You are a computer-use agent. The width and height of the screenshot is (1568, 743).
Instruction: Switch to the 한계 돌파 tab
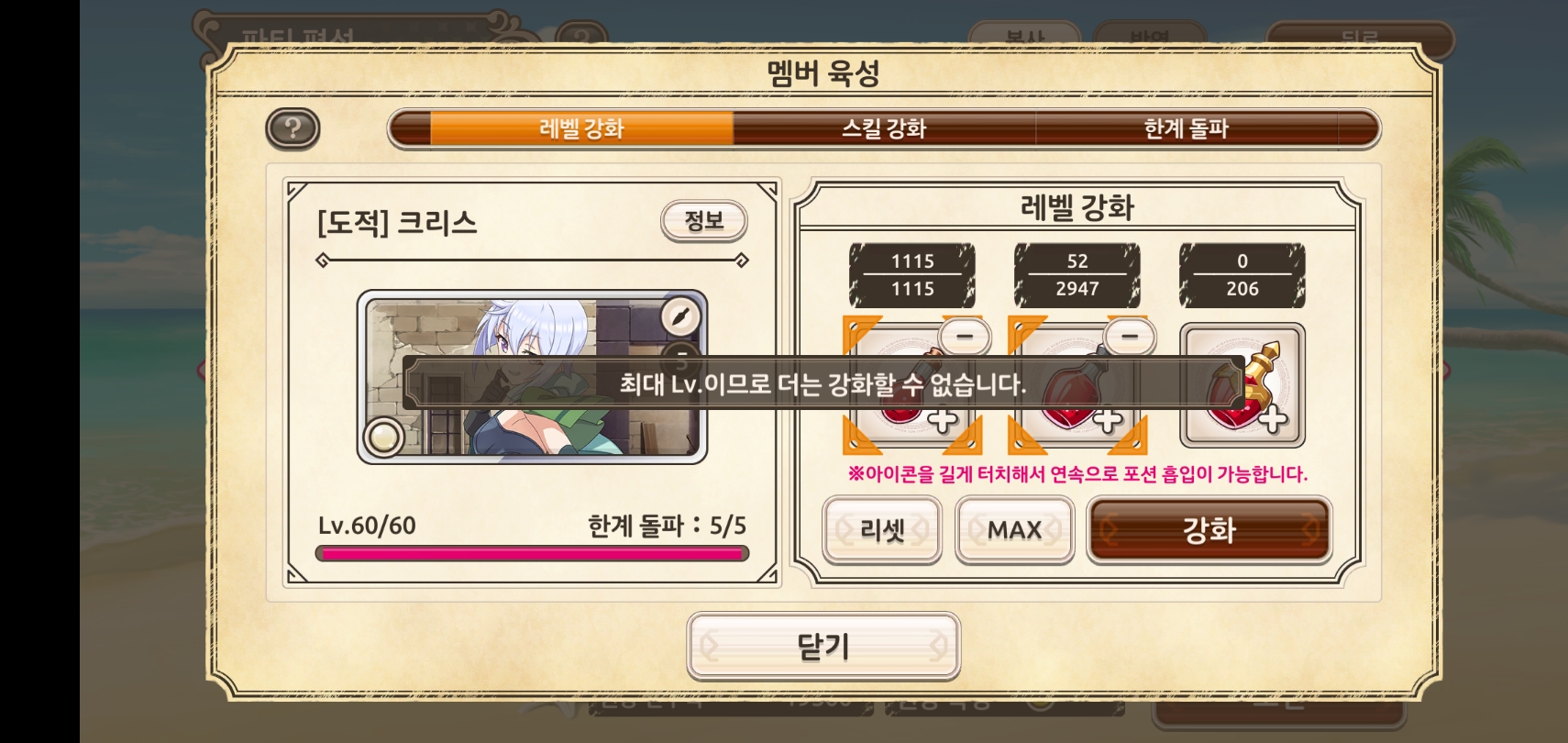(x=1187, y=128)
